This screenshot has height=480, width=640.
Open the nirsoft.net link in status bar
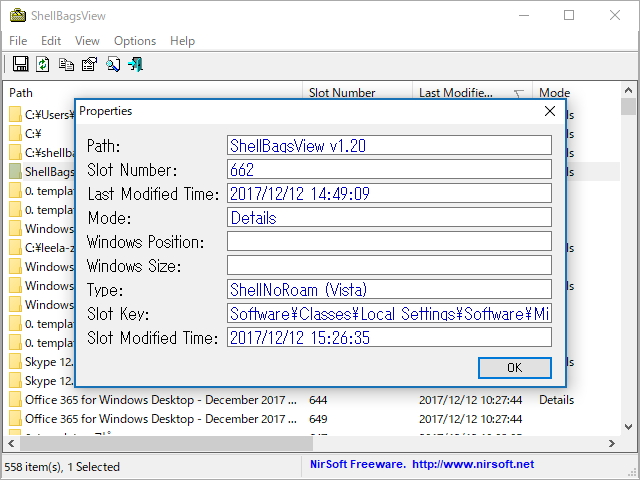click(x=473, y=464)
